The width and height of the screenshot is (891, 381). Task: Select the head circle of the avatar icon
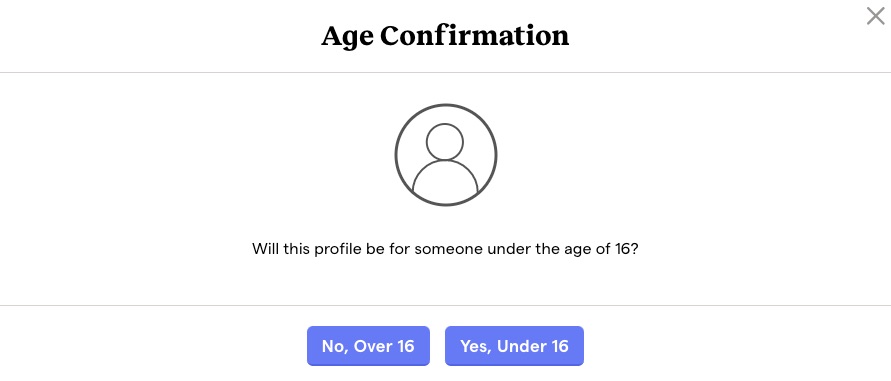(445, 142)
